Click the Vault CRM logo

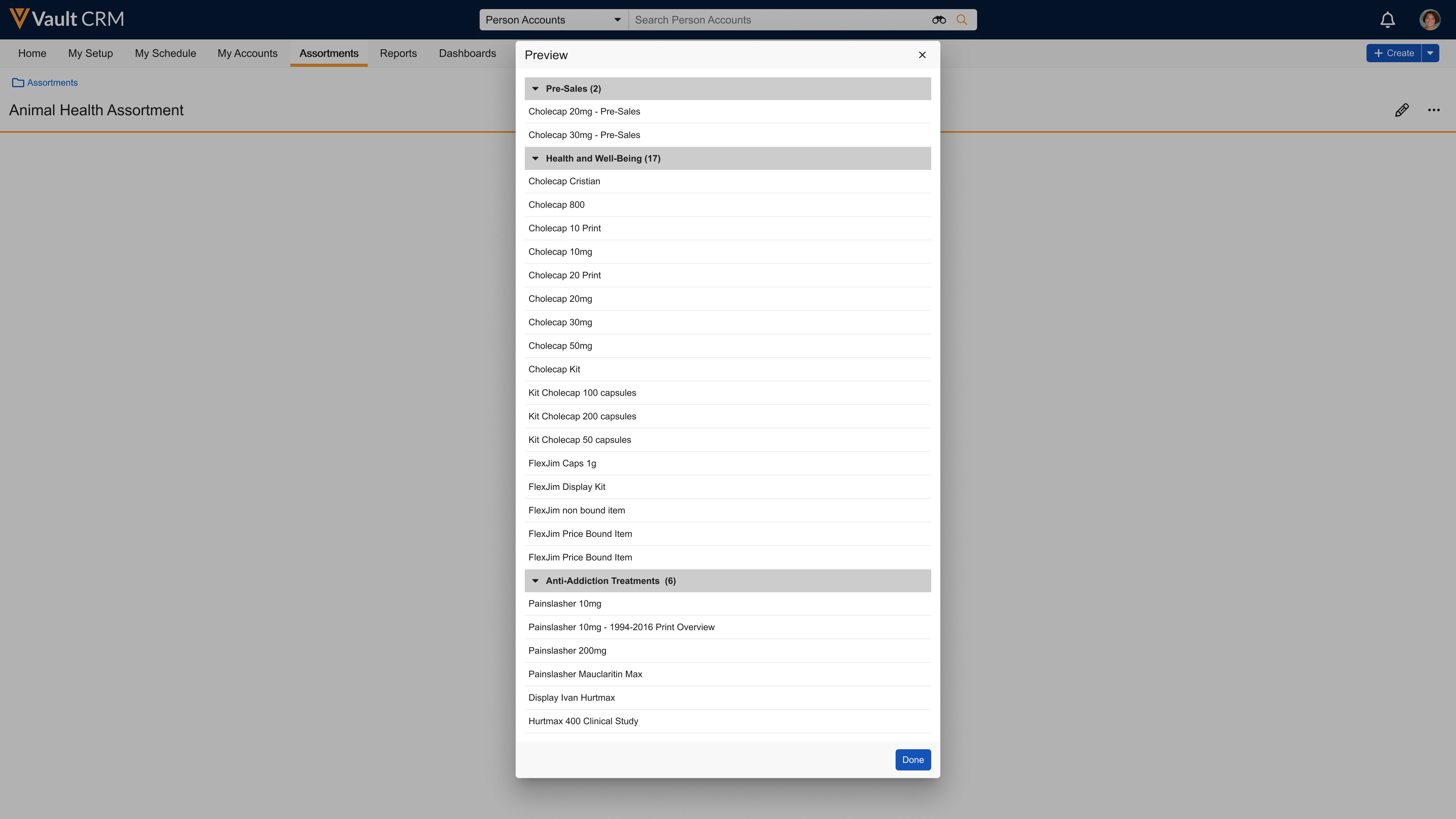67,19
